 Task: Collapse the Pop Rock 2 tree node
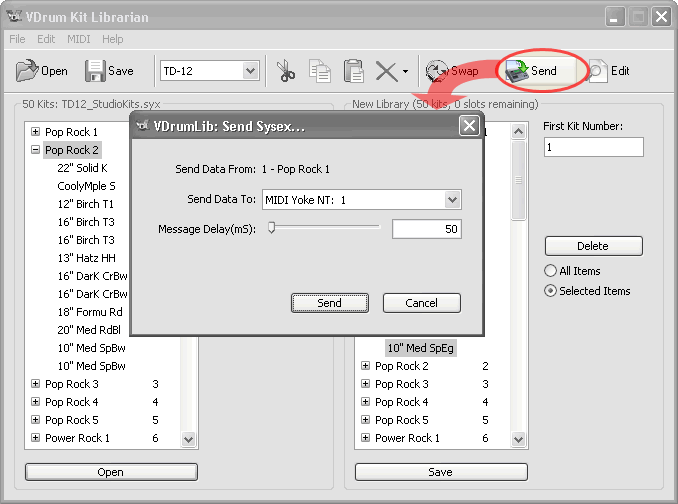click(x=36, y=150)
